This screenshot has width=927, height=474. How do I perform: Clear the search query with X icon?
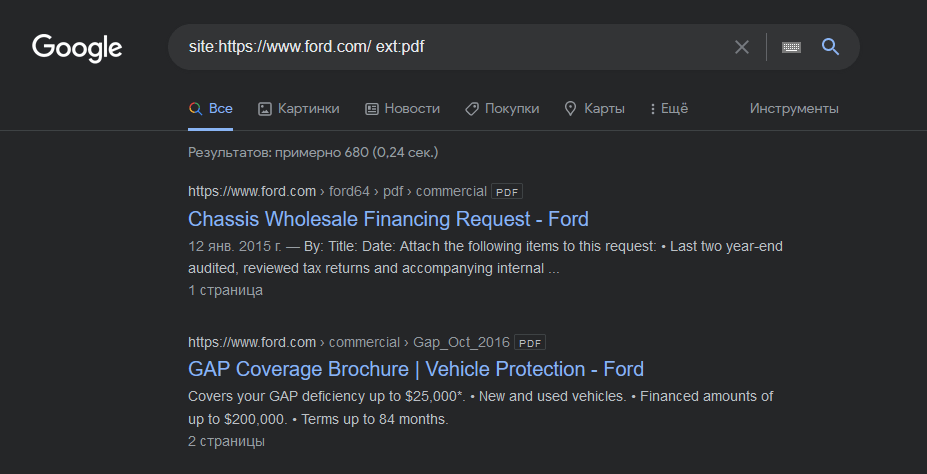[x=742, y=47]
